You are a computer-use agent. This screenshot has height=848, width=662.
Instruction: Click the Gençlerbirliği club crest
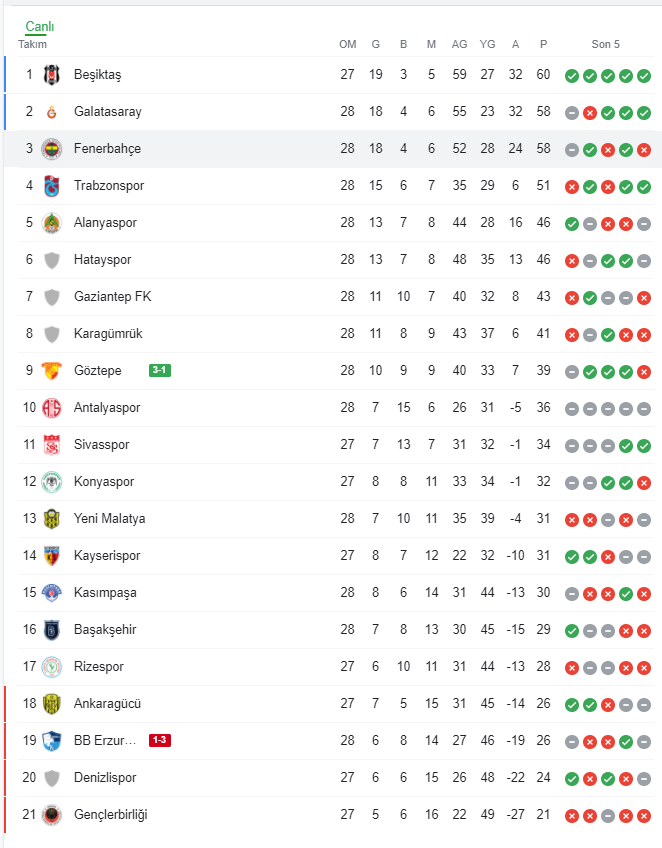tap(52, 815)
